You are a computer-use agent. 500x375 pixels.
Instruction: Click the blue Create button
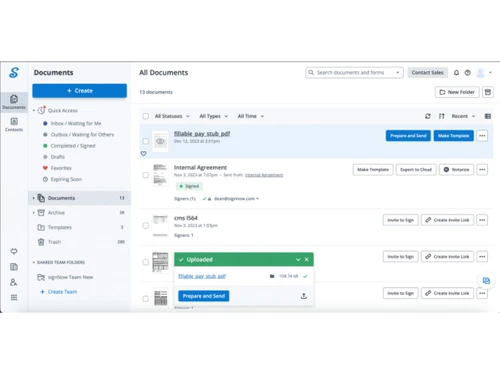[x=79, y=91]
